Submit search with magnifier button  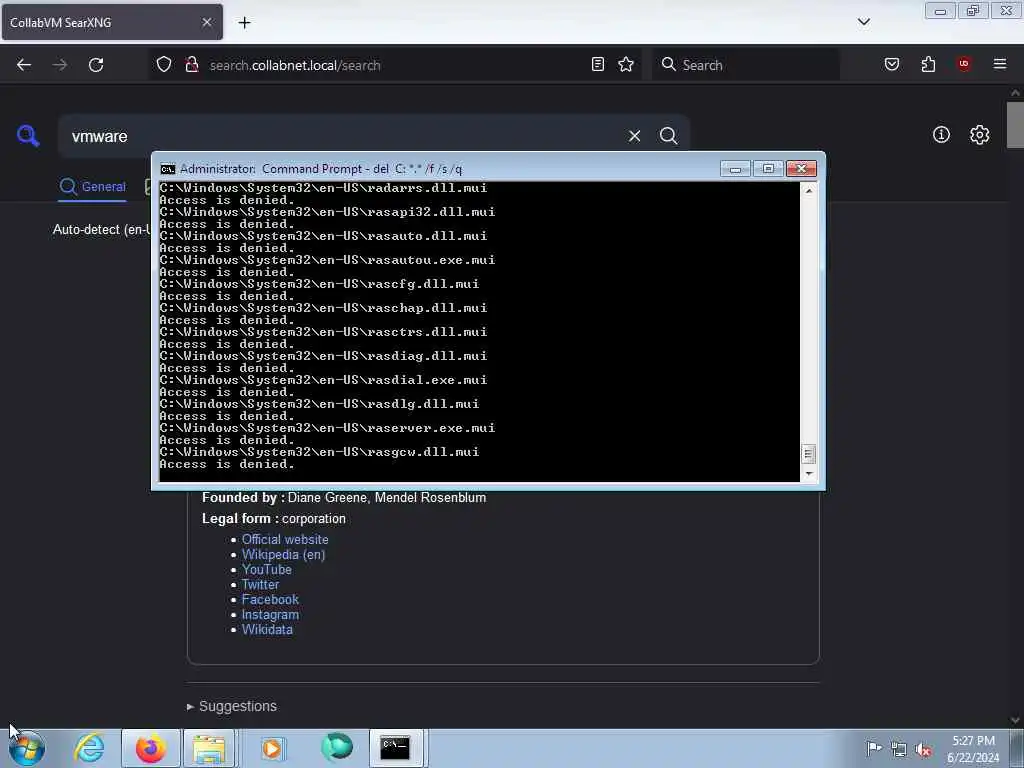[669, 136]
